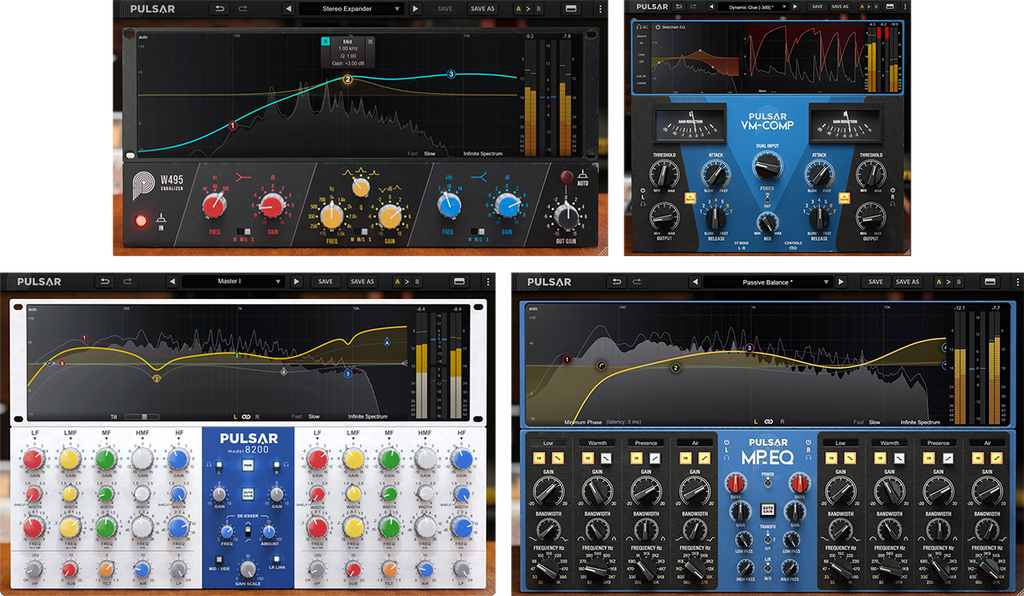Click the L/R link icon under 8200 graph
The image size is (1024, 596).
(x=246, y=416)
